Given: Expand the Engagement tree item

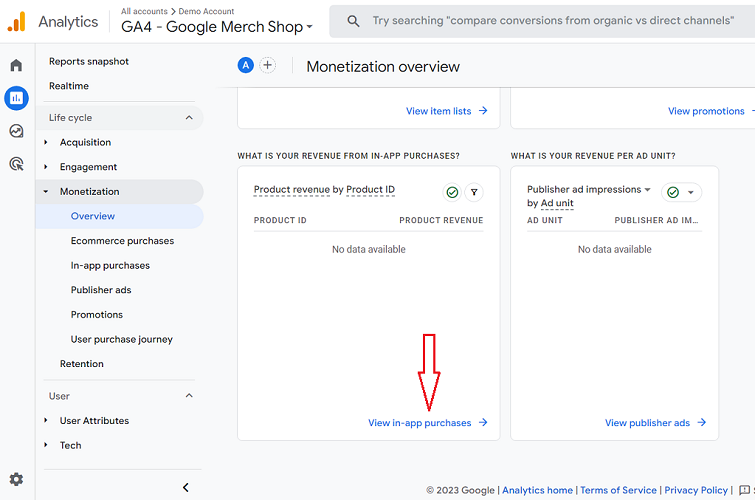Looking at the screenshot, I should click(x=46, y=167).
